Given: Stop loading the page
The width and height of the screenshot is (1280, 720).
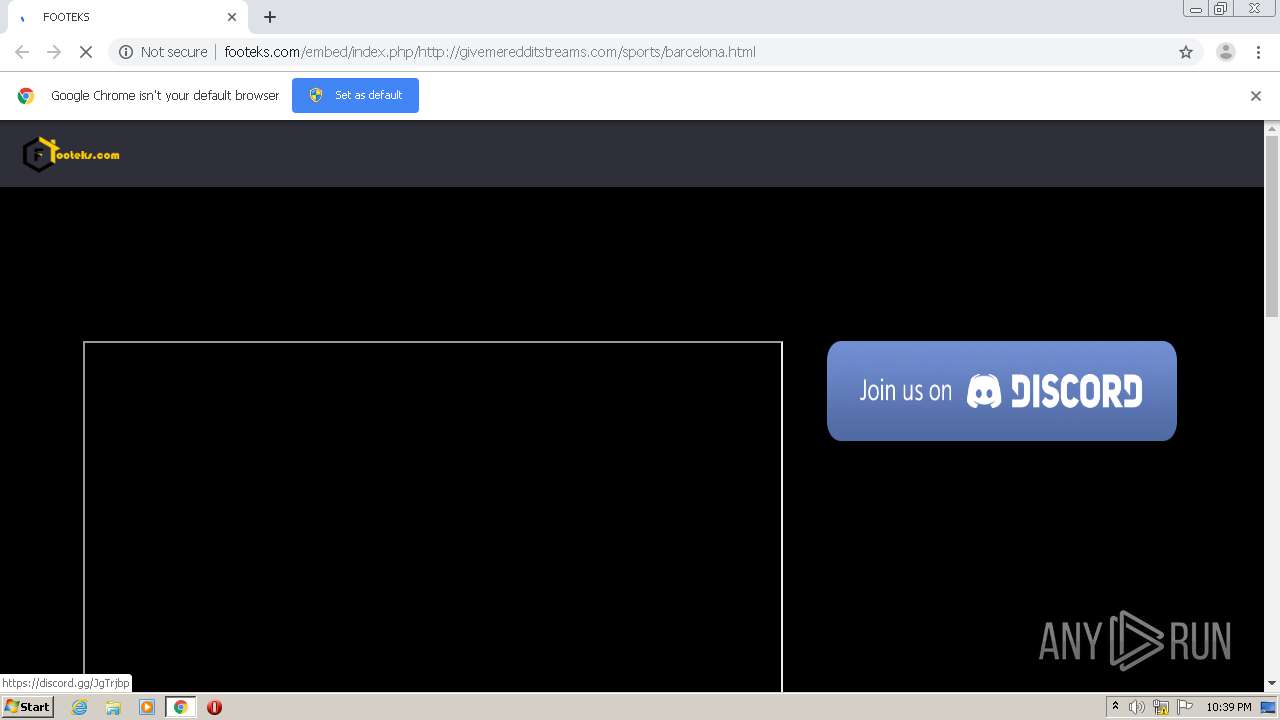Looking at the screenshot, I should pyautogui.click(x=86, y=52).
